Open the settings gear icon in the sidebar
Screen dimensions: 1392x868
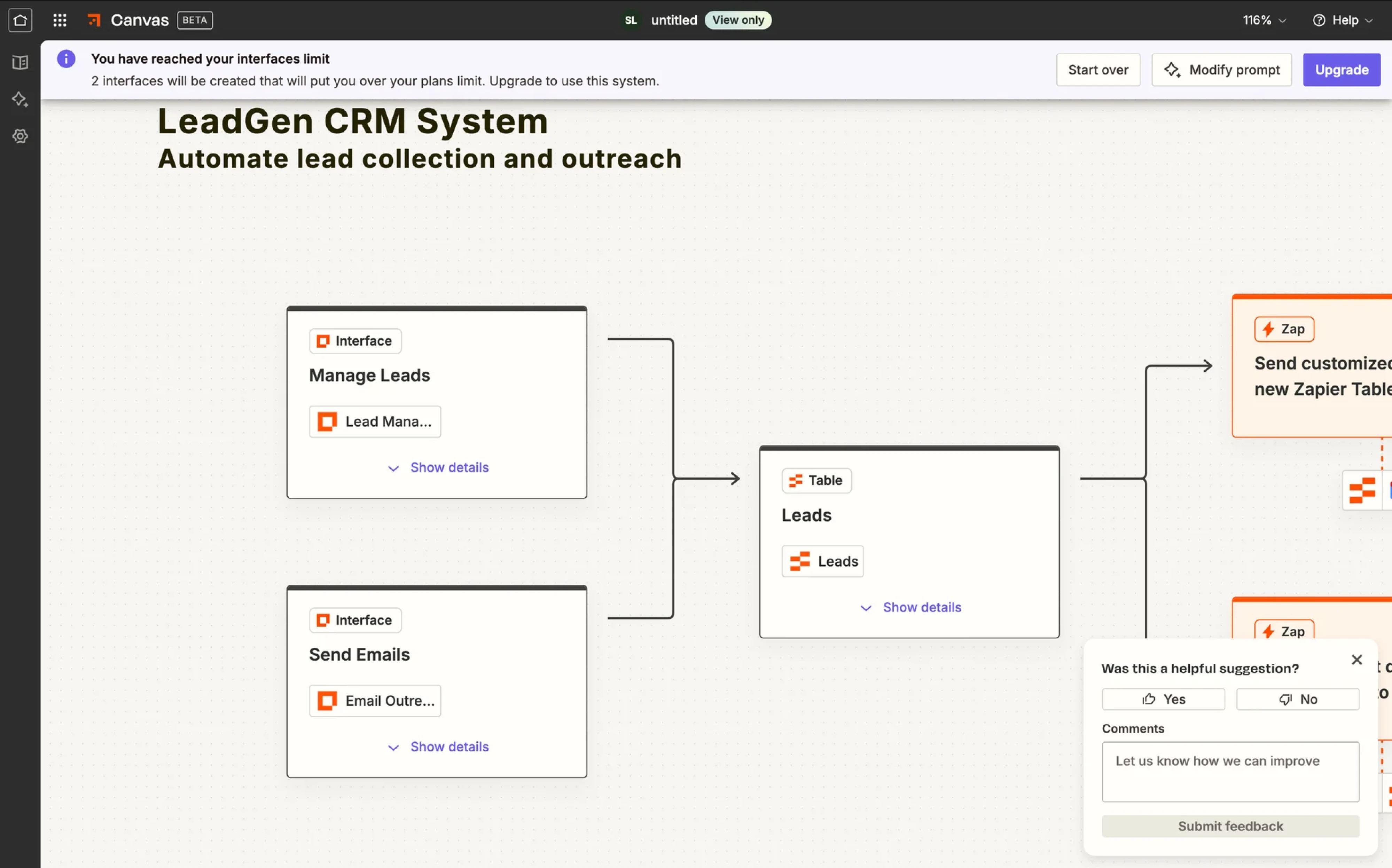coord(20,136)
